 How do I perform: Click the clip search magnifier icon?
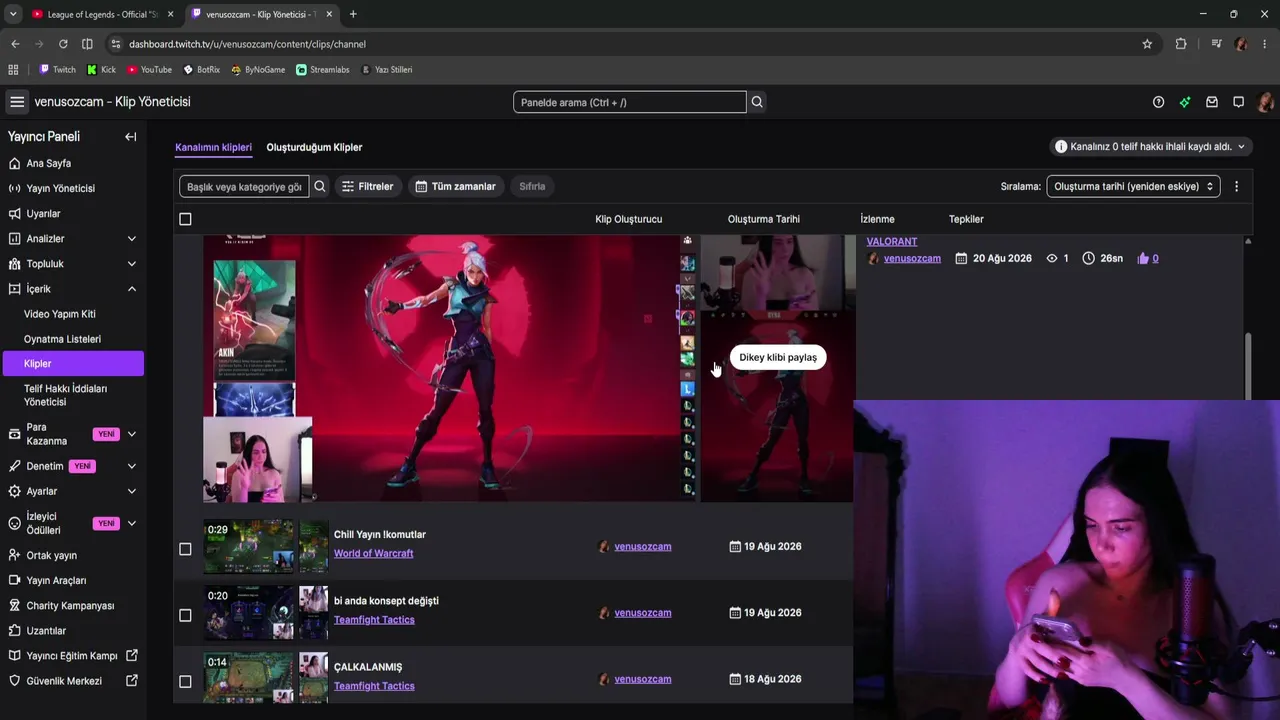click(320, 186)
